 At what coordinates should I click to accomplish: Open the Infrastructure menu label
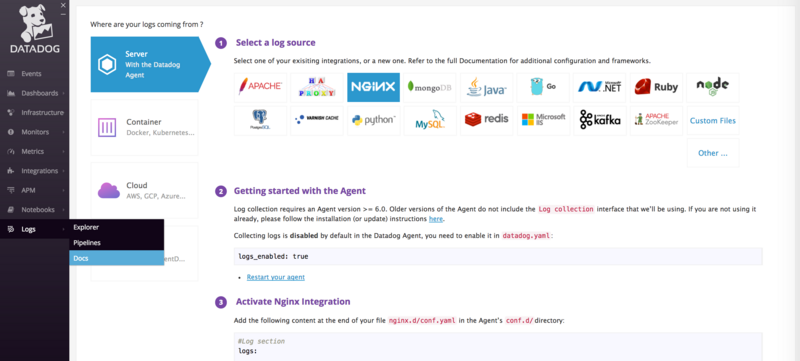coord(42,113)
